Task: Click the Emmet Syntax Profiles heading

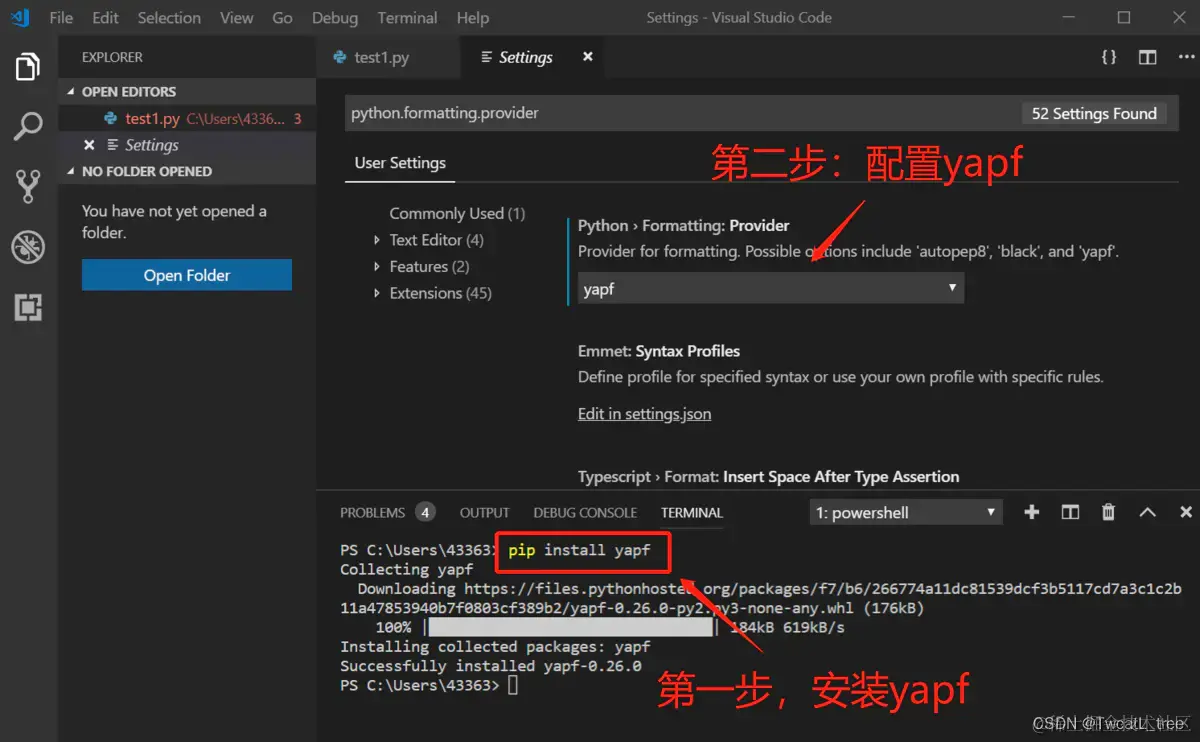Action: pos(659,351)
